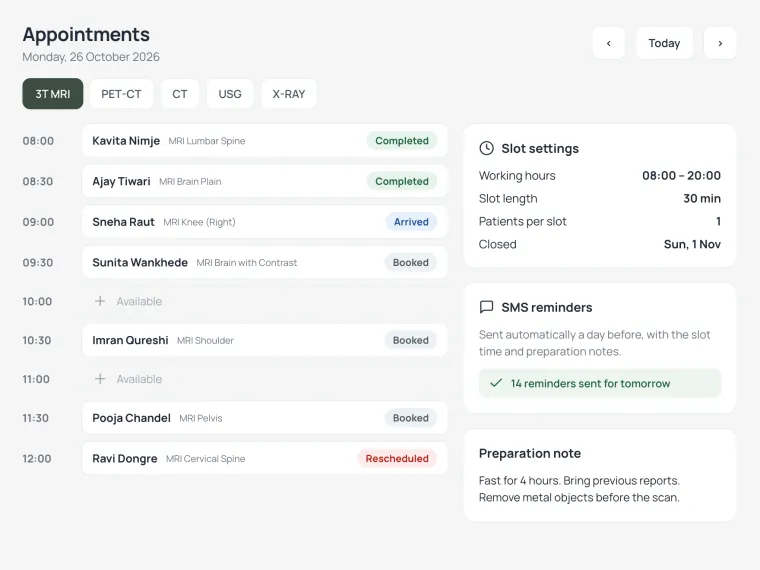
Task: Click Booked status for Pooja Chandel
Action: 411,418
